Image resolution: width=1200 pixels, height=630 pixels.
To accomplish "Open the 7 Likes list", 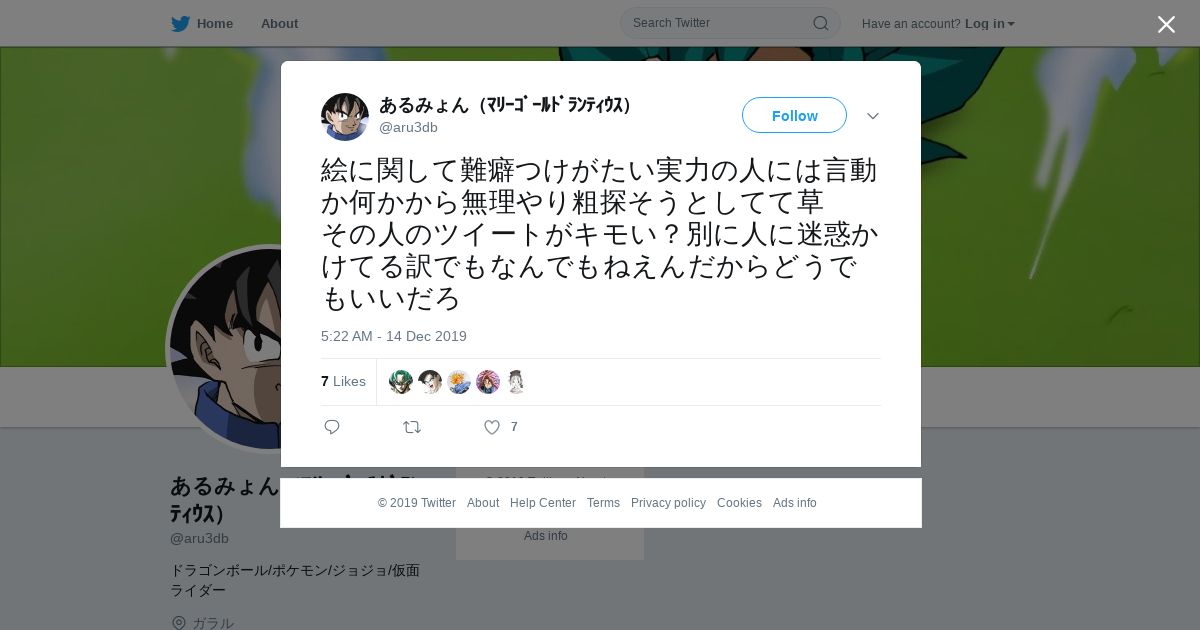I will pos(343,381).
